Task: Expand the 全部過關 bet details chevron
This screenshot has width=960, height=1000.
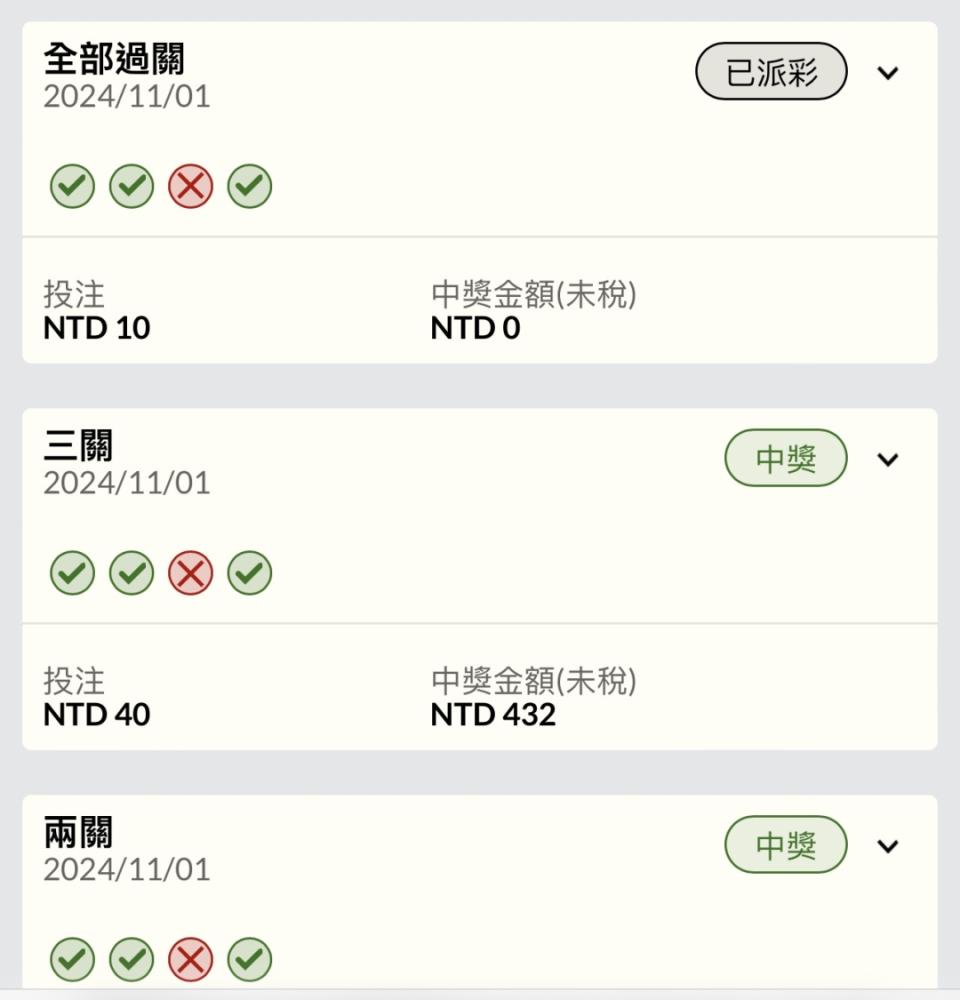Action: click(888, 73)
